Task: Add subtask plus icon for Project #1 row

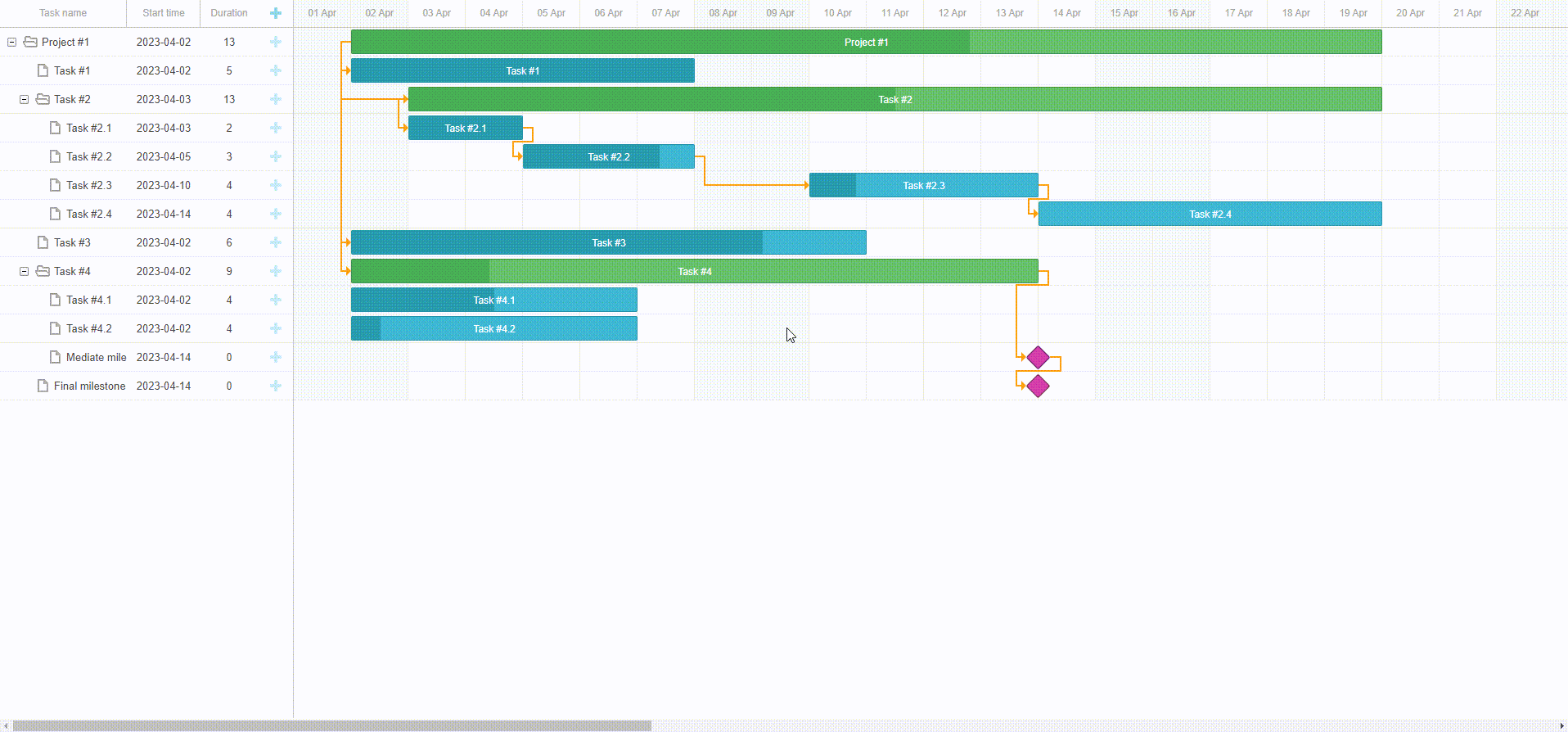Action: click(x=276, y=42)
